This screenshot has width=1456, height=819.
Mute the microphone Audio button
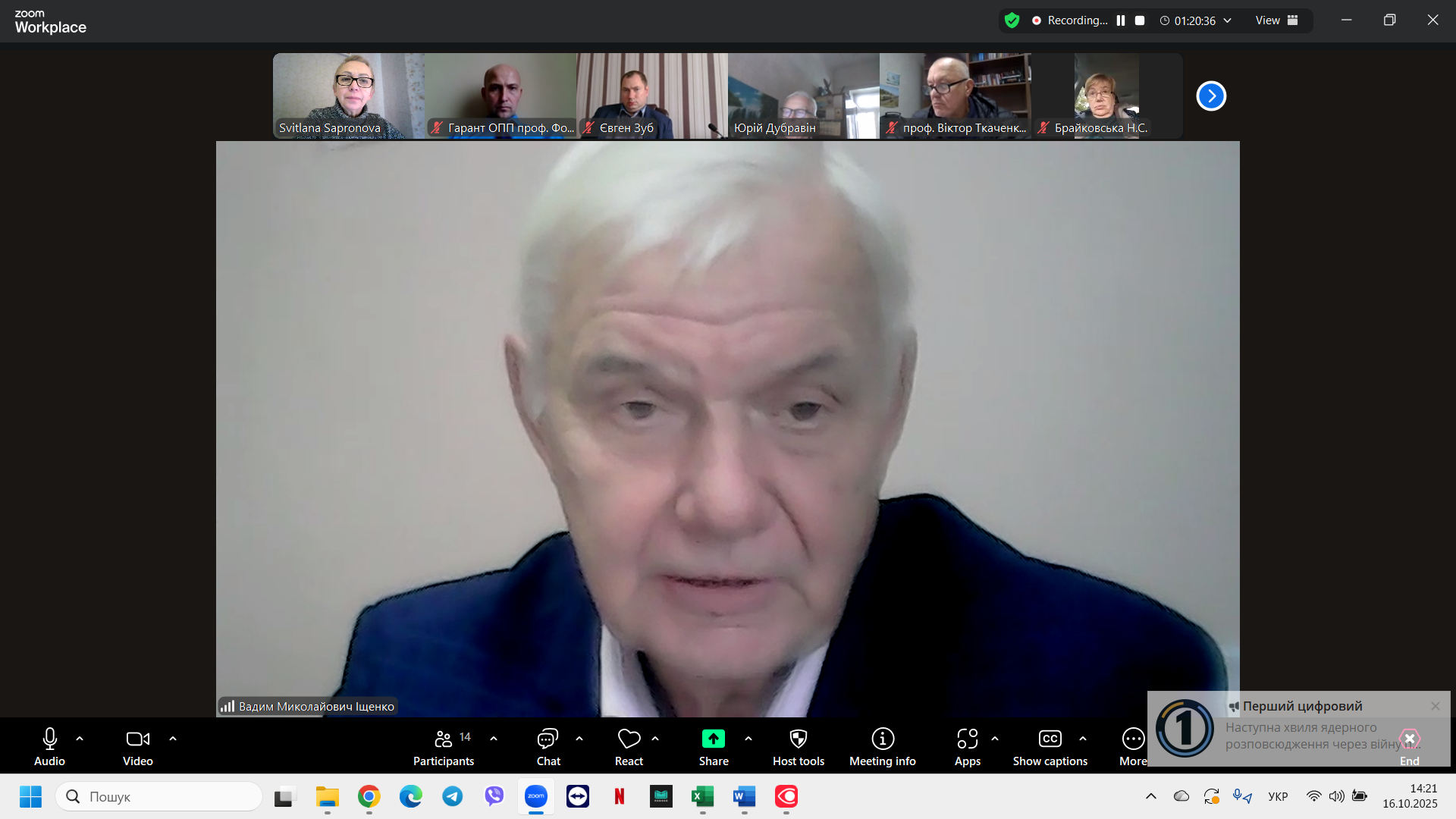point(49,739)
